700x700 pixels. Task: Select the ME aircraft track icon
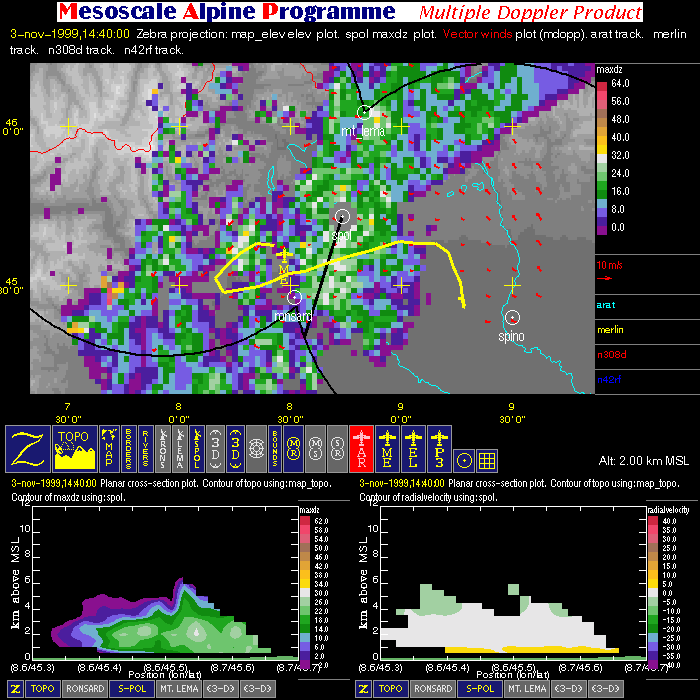click(x=388, y=447)
